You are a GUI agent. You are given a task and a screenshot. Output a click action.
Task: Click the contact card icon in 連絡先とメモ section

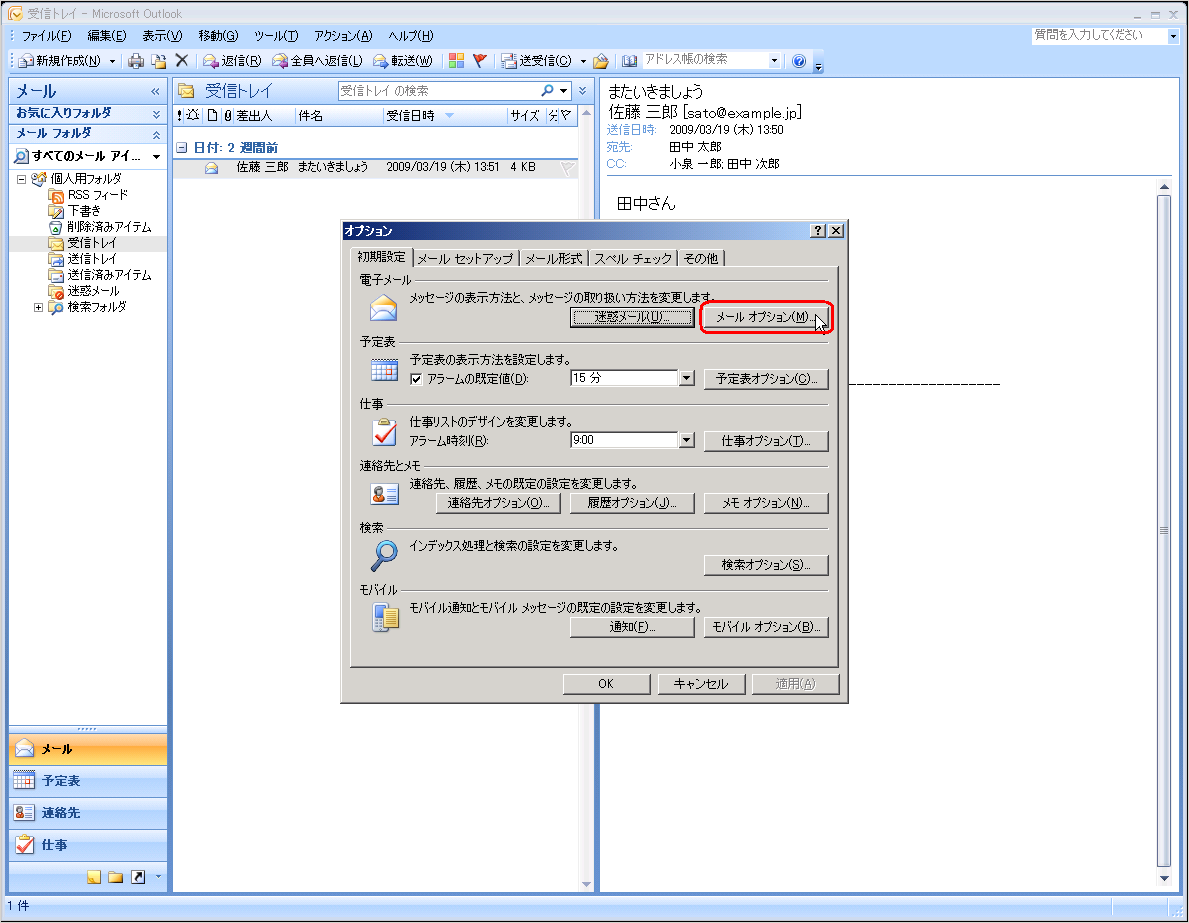click(x=384, y=494)
